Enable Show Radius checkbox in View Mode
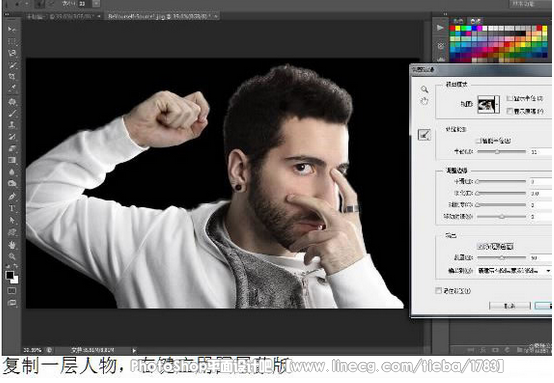 (x=509, y=98)
